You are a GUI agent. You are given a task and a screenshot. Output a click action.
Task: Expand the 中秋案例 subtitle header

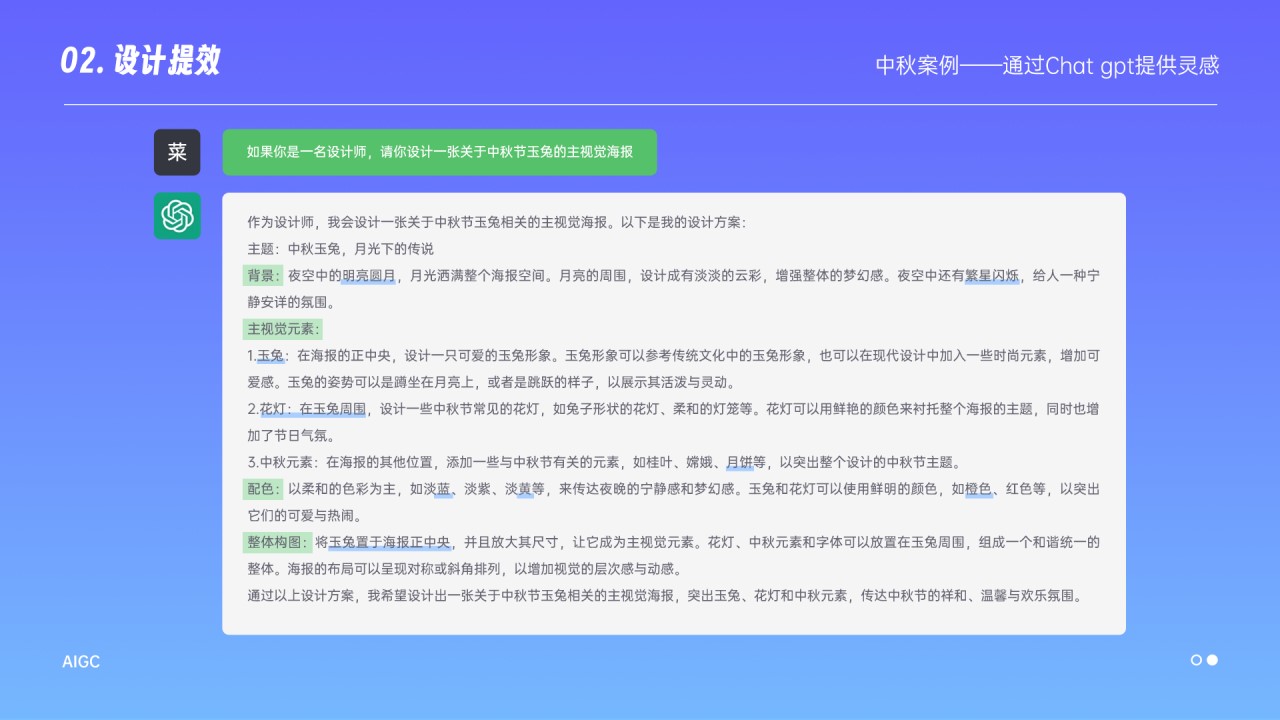tap(1048, 66)
